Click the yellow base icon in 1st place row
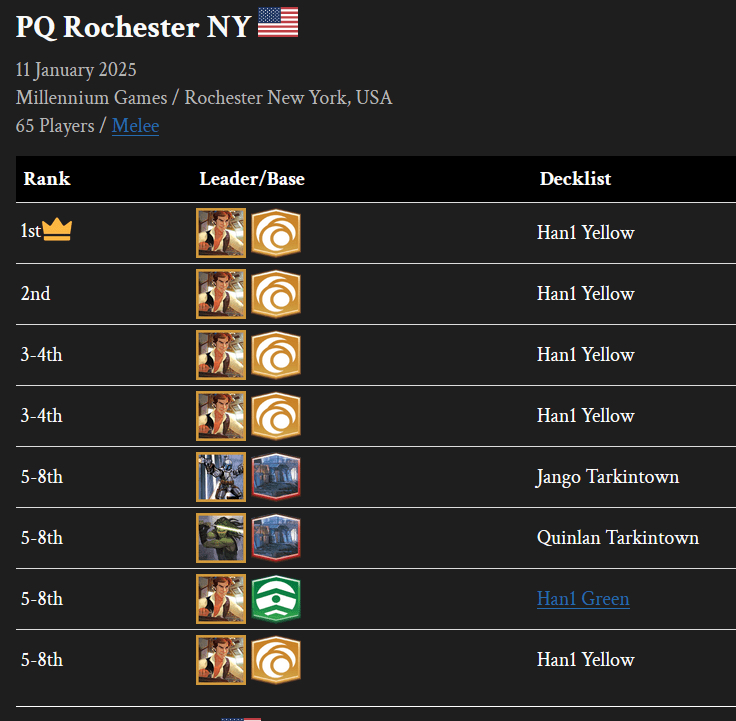Image resolution: width=736 pixels, height=721 pixels. coord(276,233)
